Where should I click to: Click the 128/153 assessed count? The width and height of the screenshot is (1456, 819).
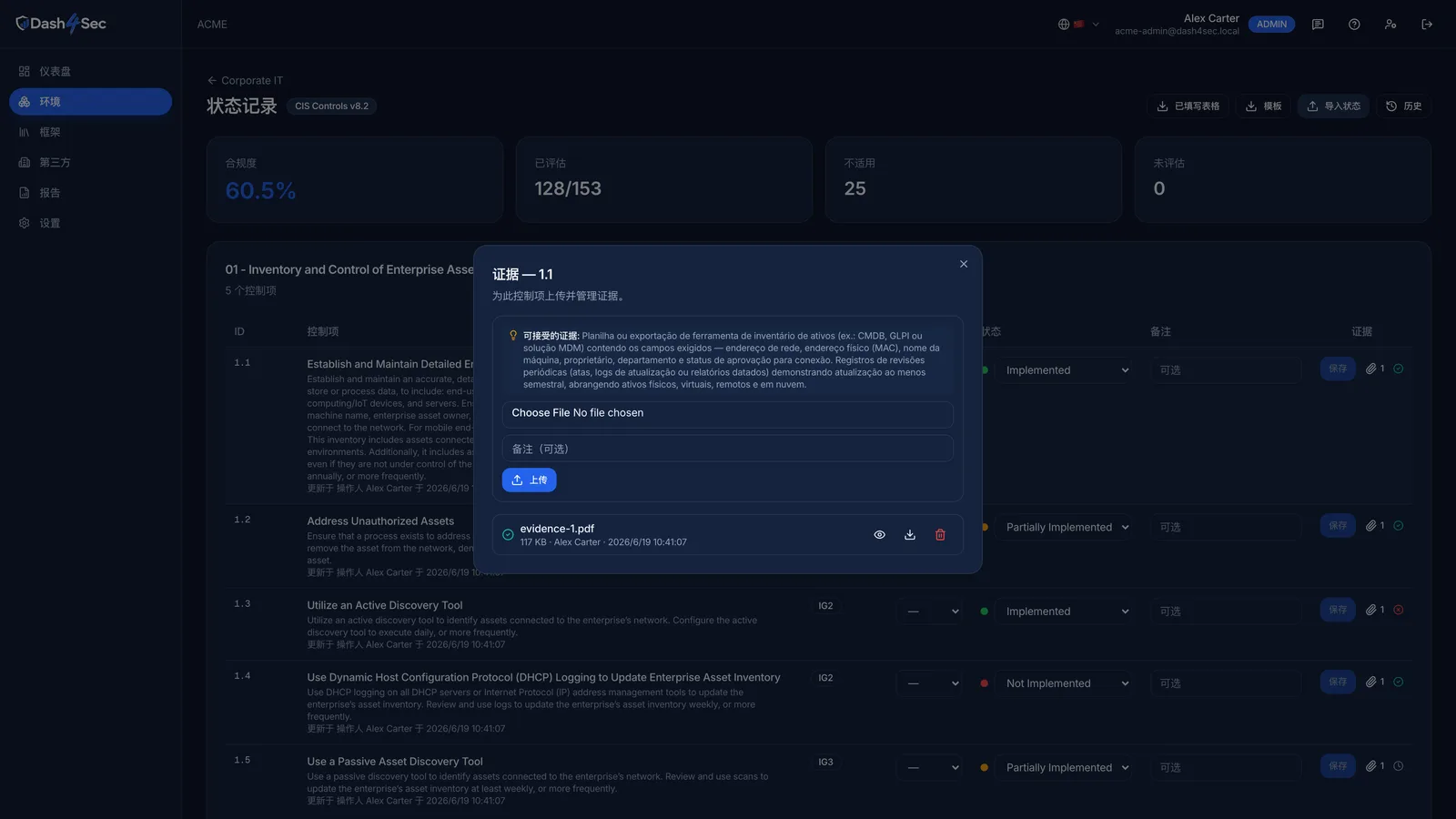[x=568, y=188]
